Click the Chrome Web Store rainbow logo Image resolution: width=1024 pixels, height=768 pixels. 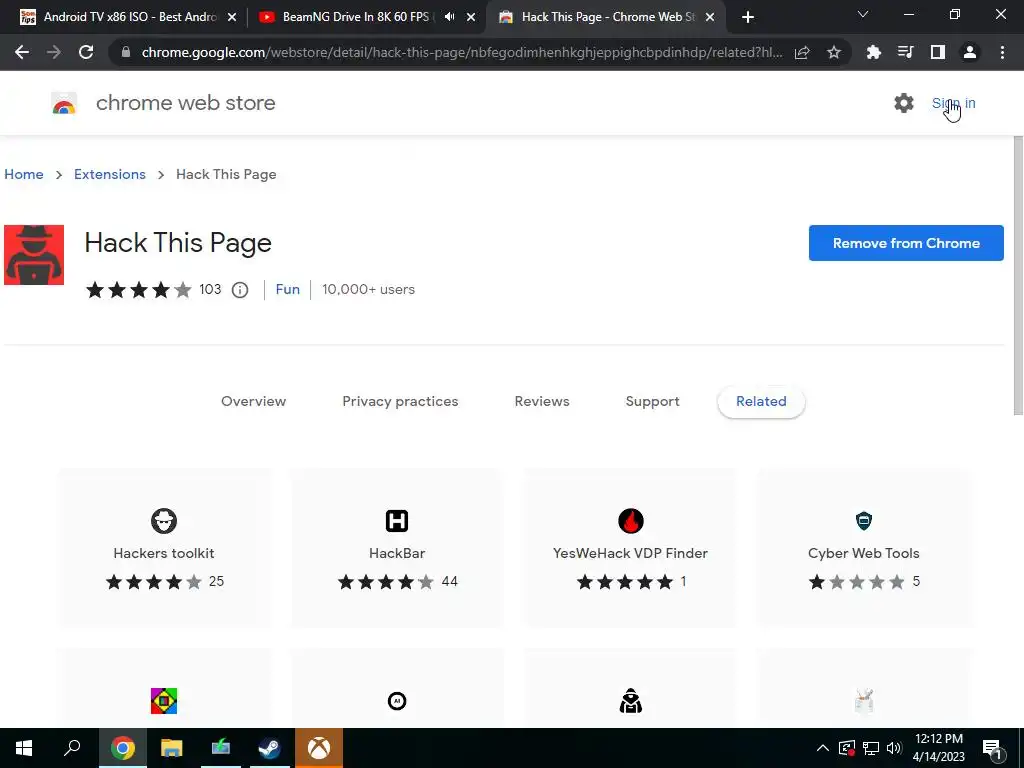click(x=64, y=103)
